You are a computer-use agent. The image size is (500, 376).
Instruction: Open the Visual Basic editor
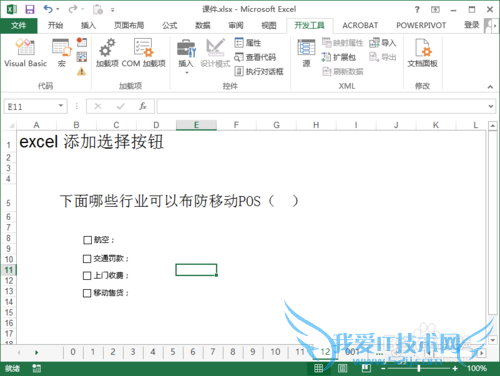tap(25, 53)
